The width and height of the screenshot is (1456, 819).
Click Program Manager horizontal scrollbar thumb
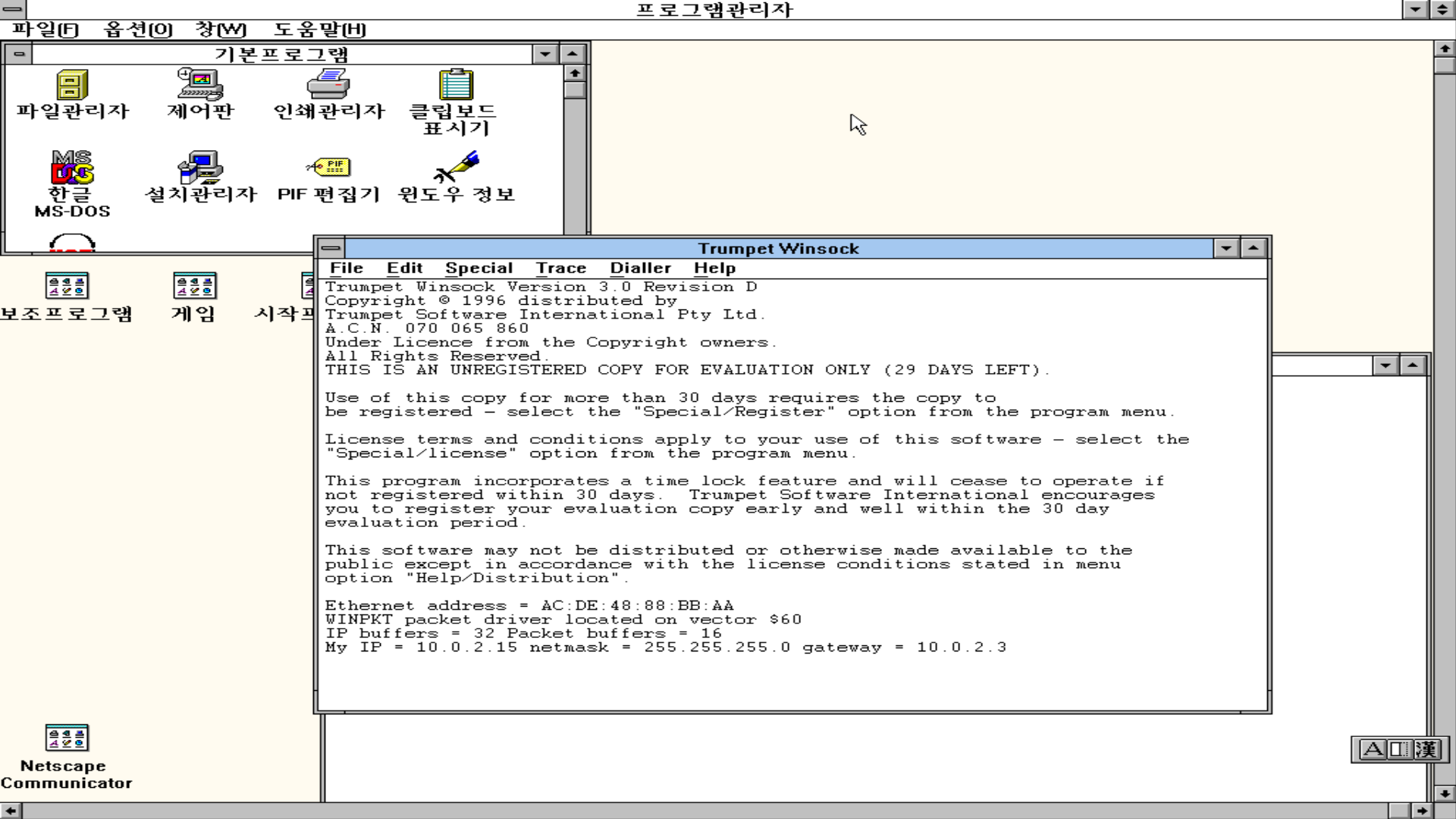1399,811
